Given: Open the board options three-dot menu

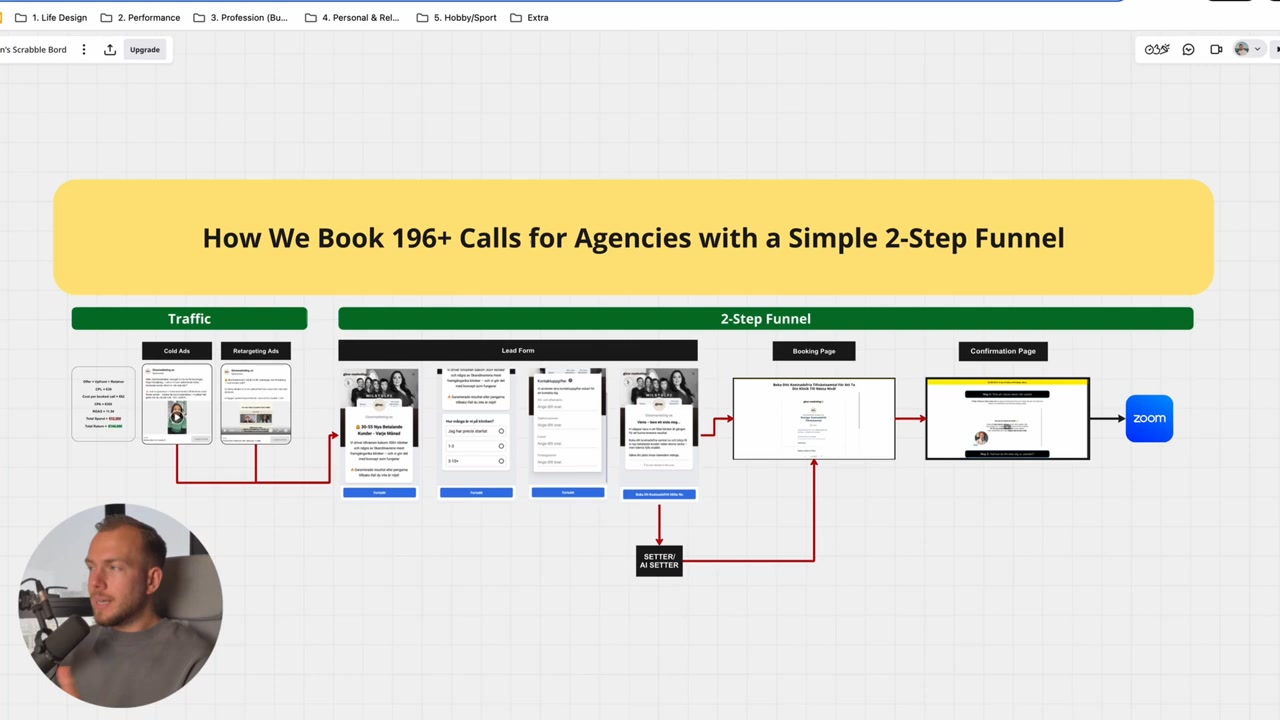Looking at the screenshot, I should point(84,49).
